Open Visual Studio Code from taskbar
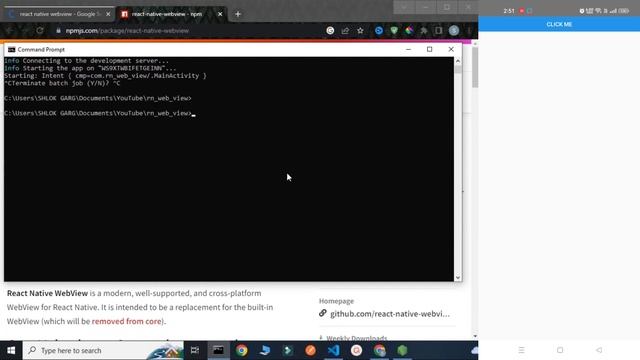Screen dimensions: 640x360 click(x=333, y=350)
